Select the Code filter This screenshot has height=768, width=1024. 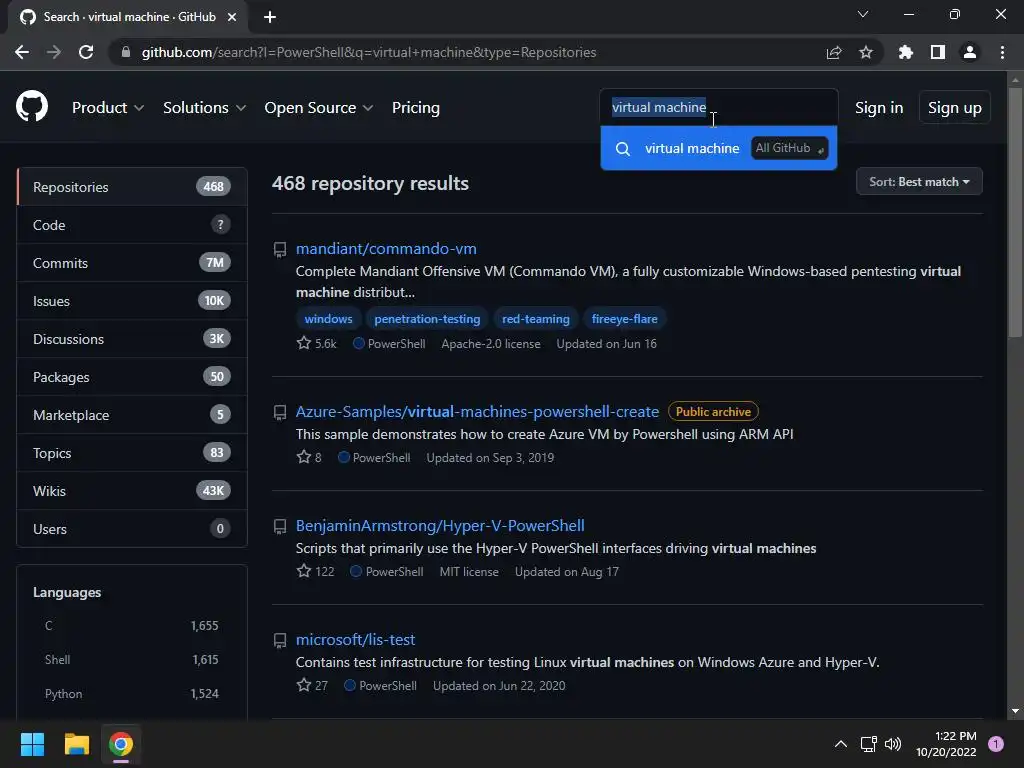tap(132, 225)
